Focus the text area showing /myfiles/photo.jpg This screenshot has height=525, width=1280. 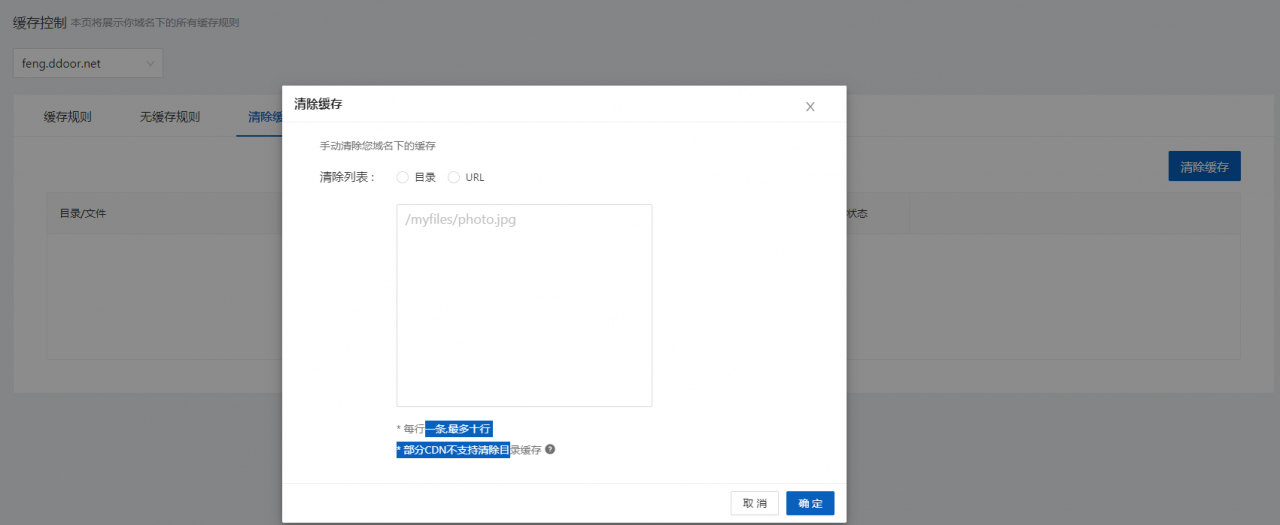[x=524, y=305]
